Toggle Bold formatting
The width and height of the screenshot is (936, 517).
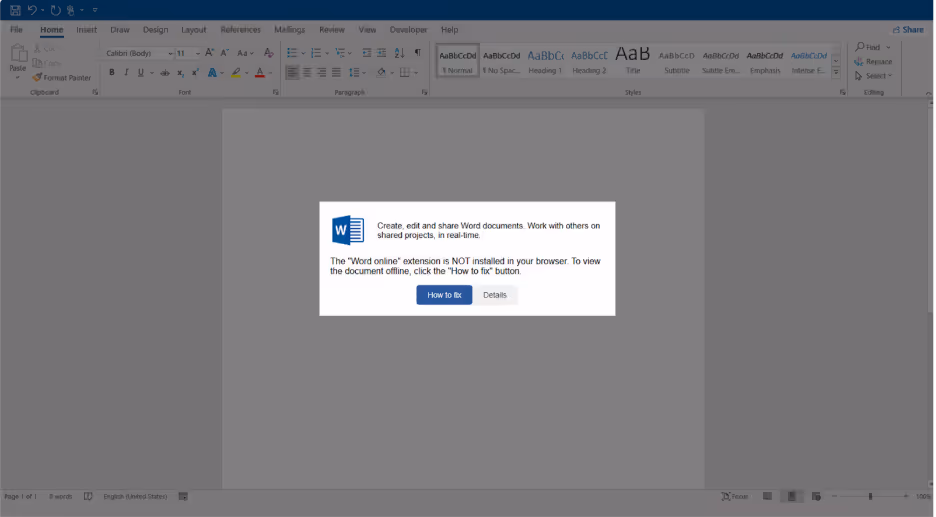pyautogui.click(x=112, y=73)
